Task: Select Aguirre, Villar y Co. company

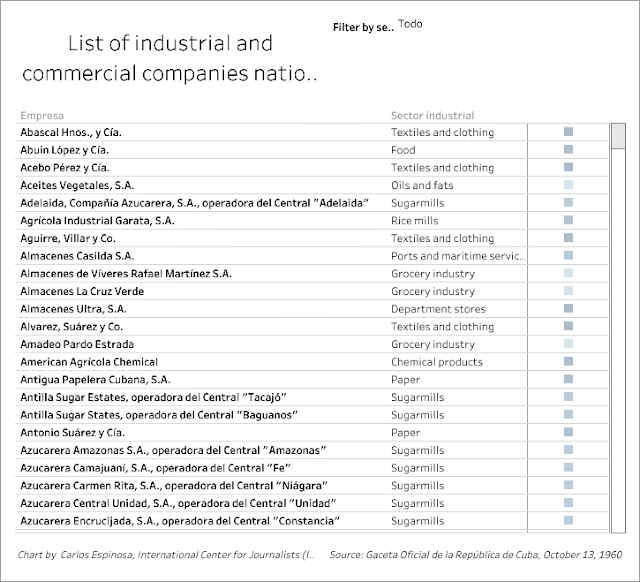Action: [68, 238]
